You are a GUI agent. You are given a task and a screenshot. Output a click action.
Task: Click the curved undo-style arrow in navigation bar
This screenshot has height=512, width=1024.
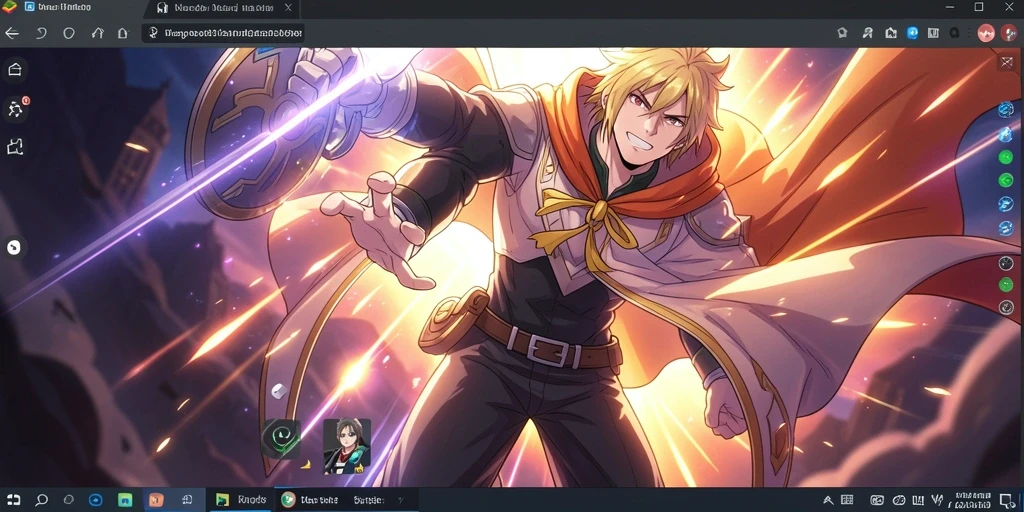(x=41, y=33)
